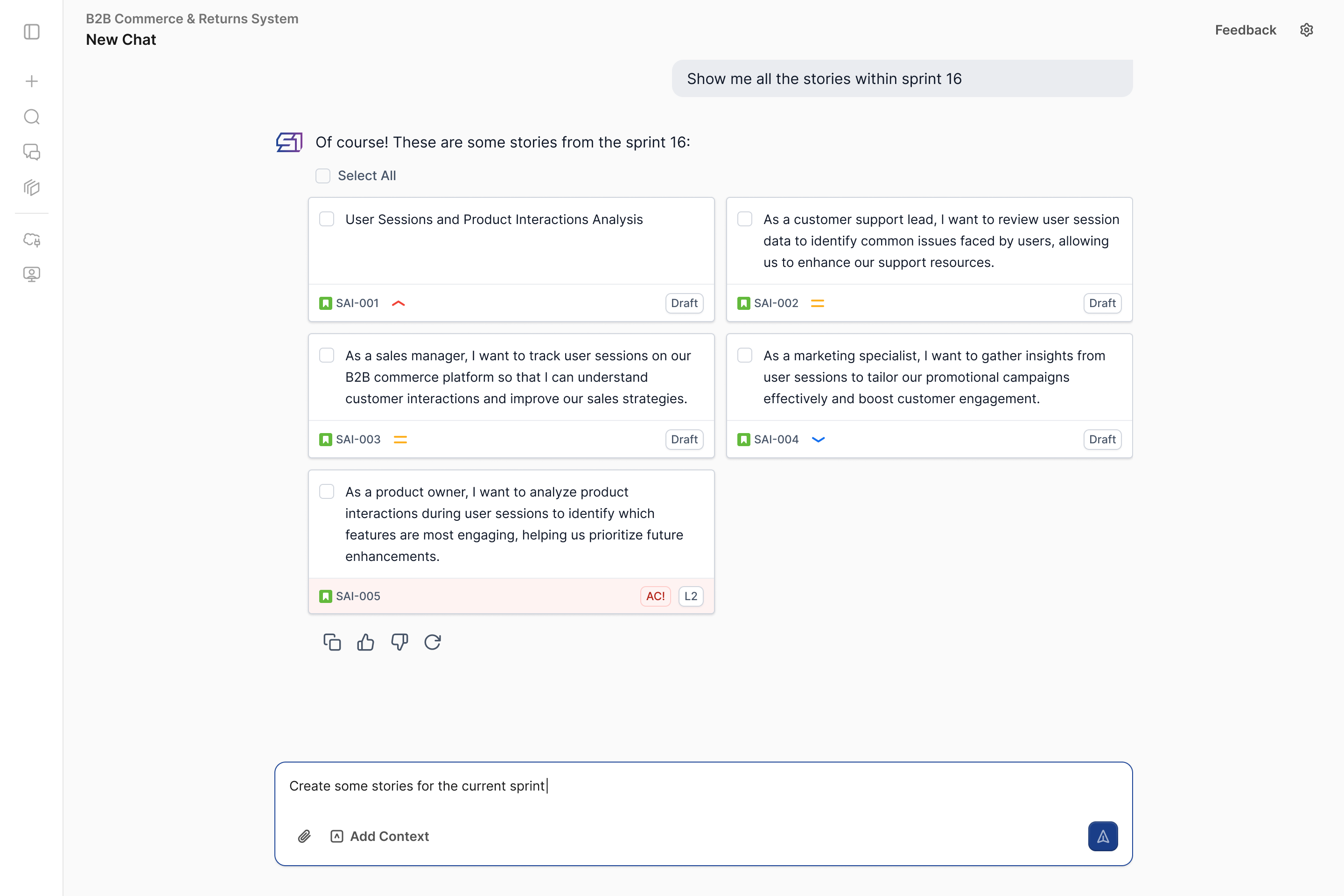Open the cloud settings icon in sidebar
Viewport: 1344px width, 896px height.
pyautogui.click(x=32, y=239)
